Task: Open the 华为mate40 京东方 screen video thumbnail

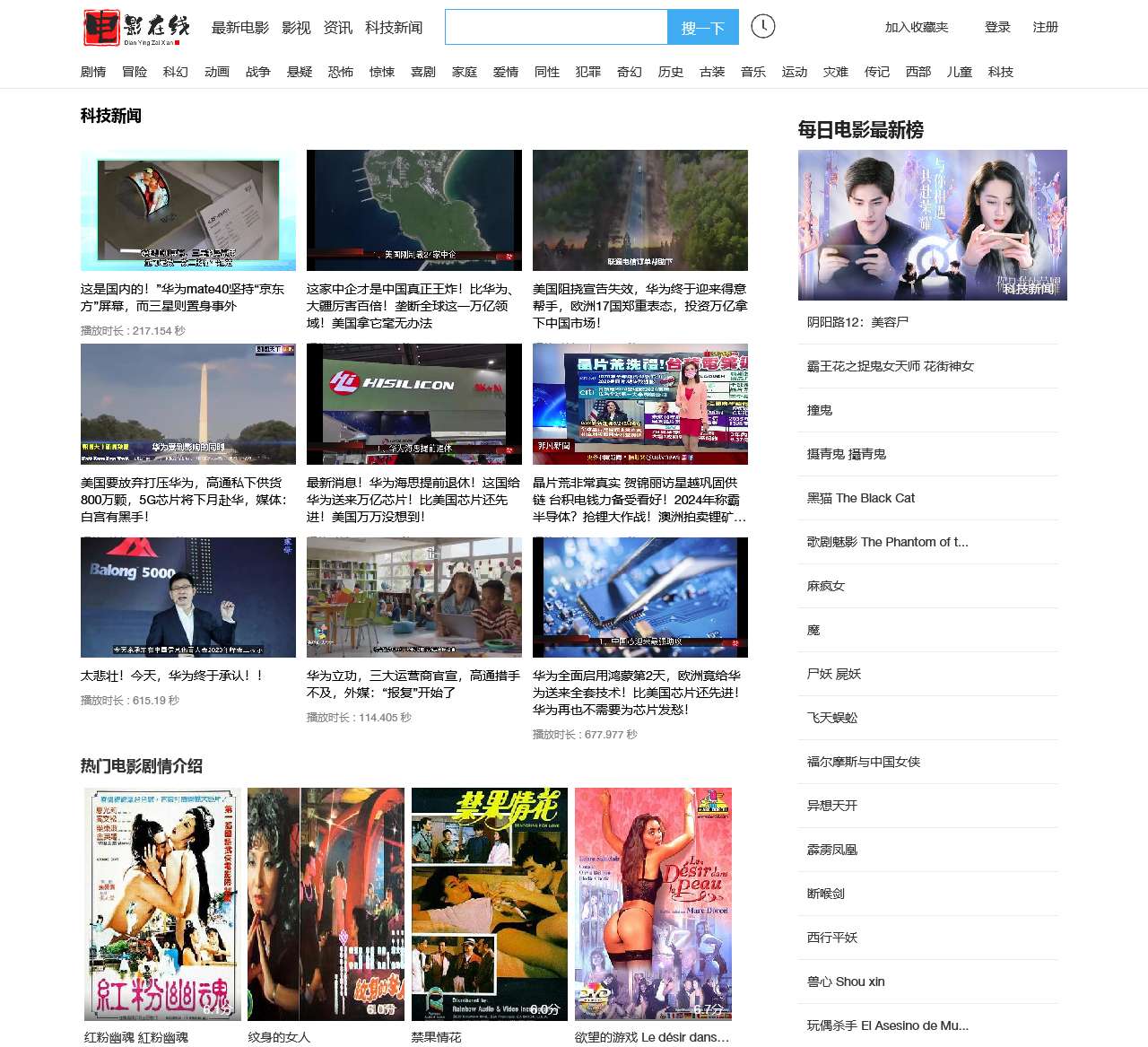Action: (x=188, y=210)
